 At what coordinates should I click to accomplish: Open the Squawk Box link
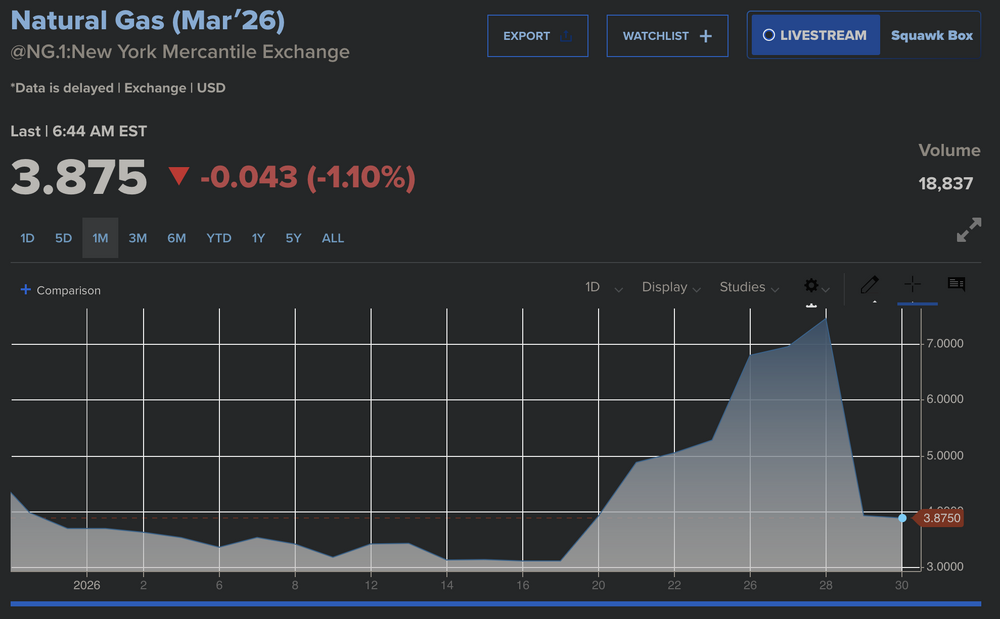[931, 35]
